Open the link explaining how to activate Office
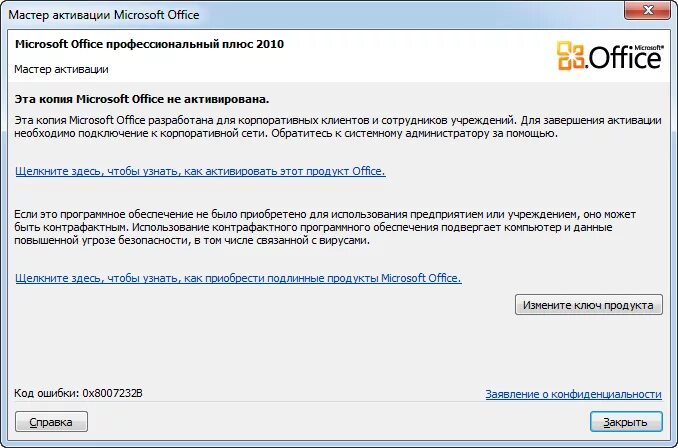Viewport: 678px width, 448px height. pyautogui.click(x=200, y=171)
